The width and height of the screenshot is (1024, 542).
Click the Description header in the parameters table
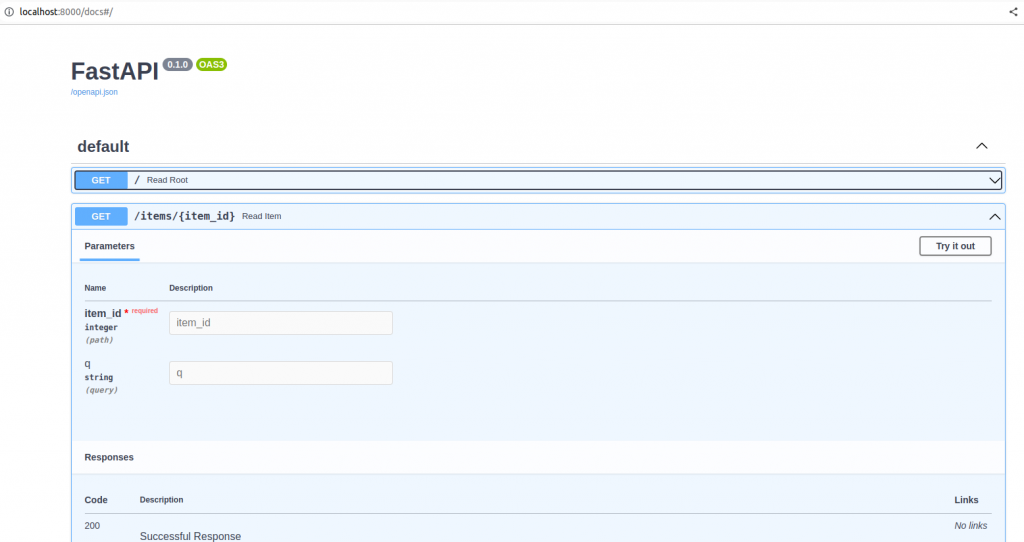(x=191, y=288)
